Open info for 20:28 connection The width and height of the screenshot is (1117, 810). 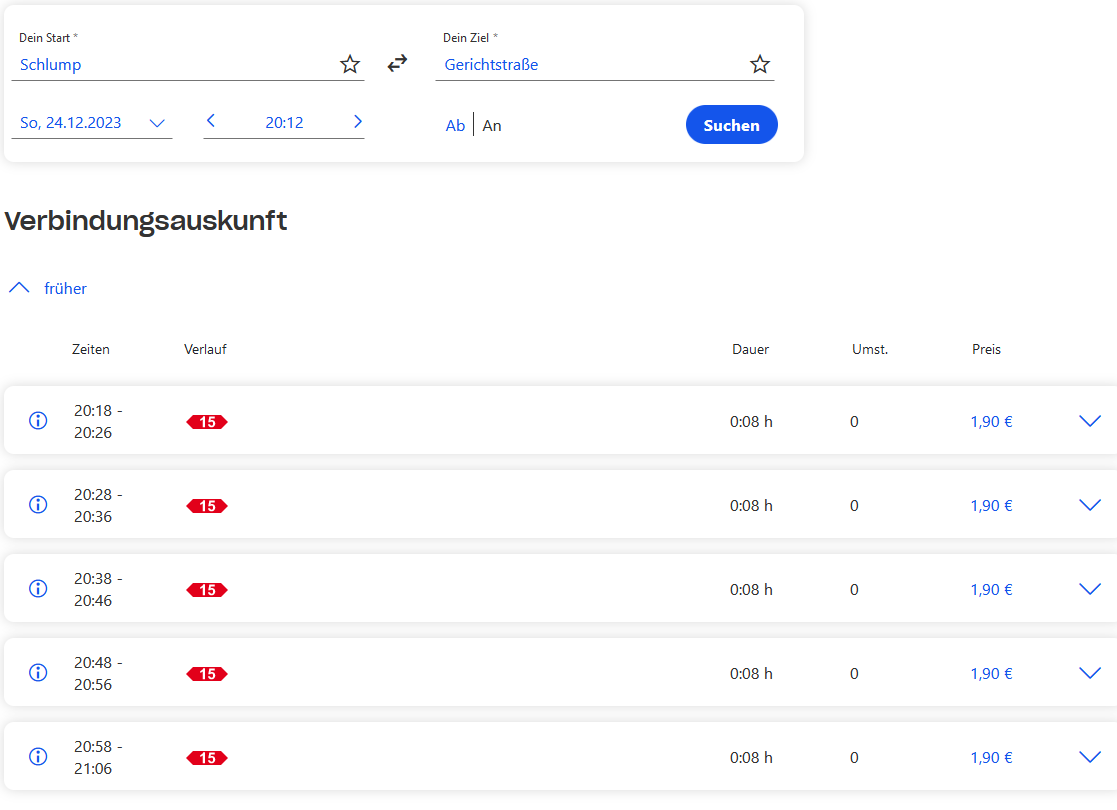(x=38, y=504)
